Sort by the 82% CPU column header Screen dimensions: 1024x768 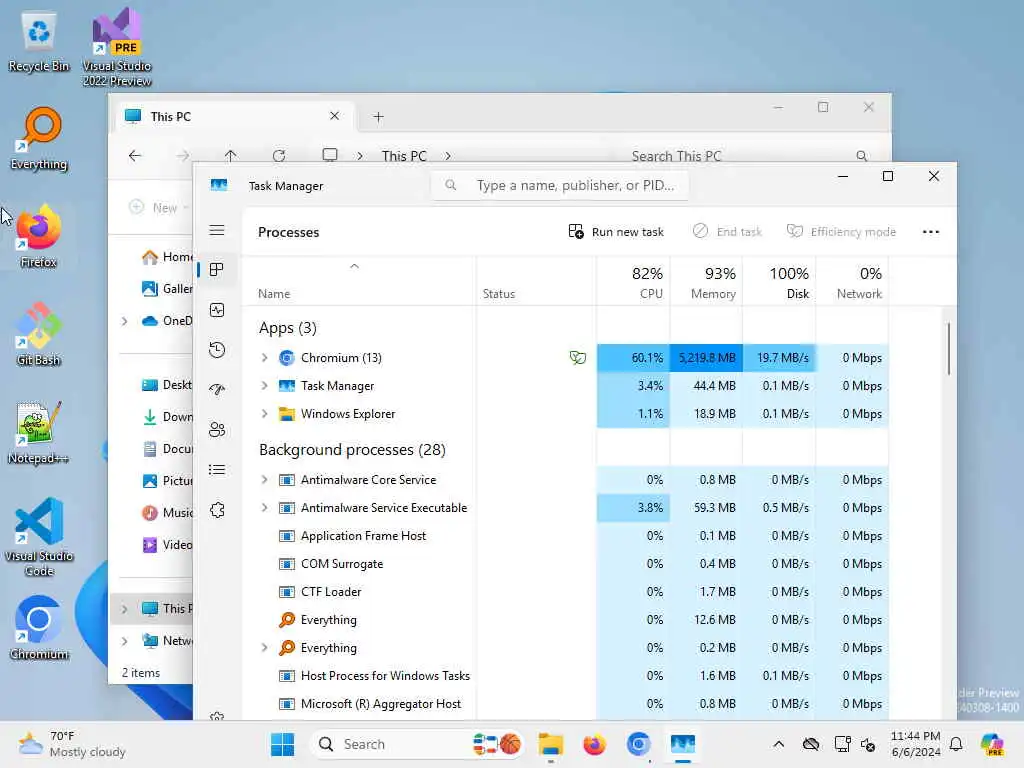pos(633,282)
